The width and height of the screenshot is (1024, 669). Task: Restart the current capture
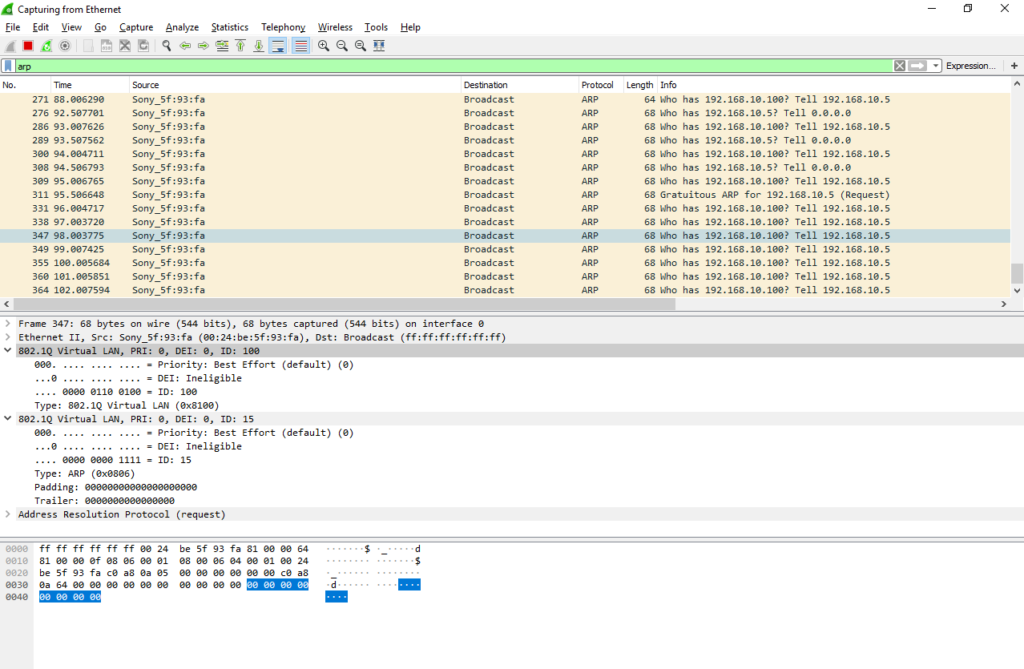pos(47,45)
